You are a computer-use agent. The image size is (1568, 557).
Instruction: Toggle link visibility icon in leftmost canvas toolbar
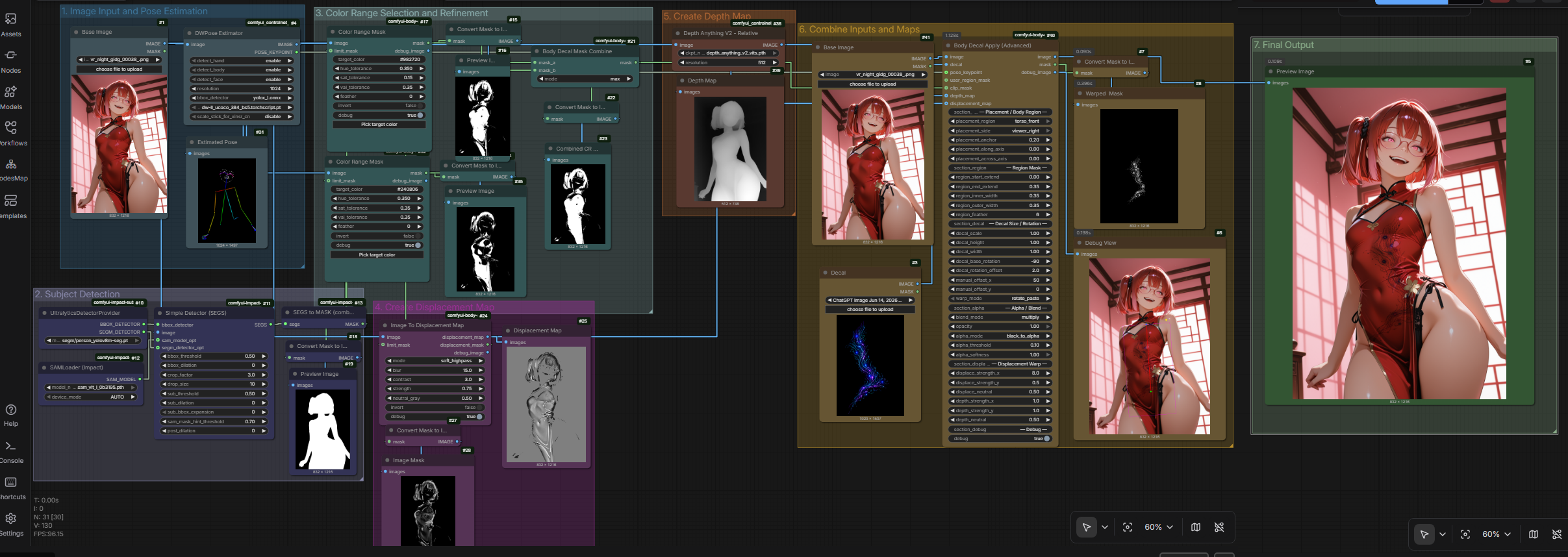(x=1219, y=527)
